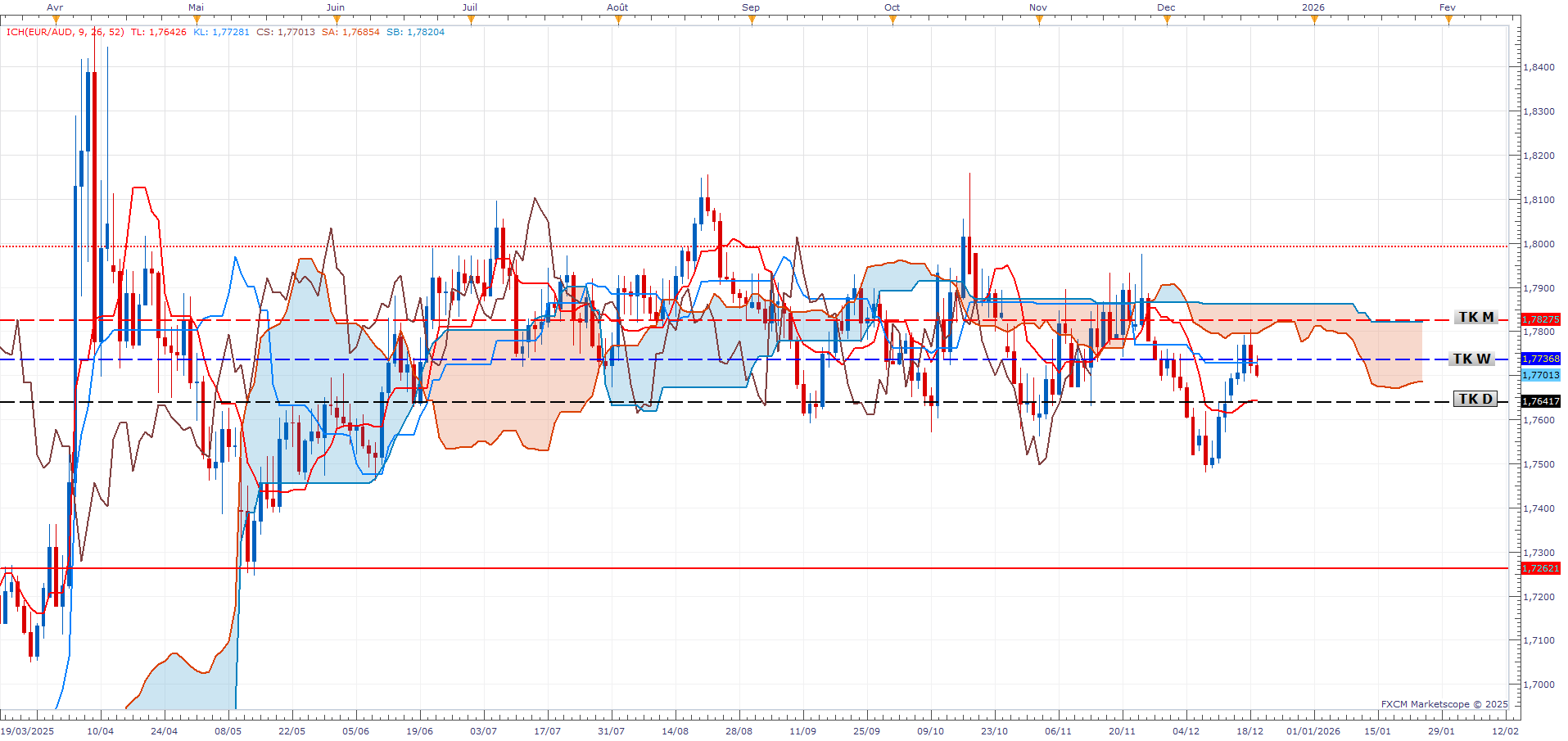Select the TK M line label
The width and height of the screenshot is (1568, 741).
coord(1475,318)
